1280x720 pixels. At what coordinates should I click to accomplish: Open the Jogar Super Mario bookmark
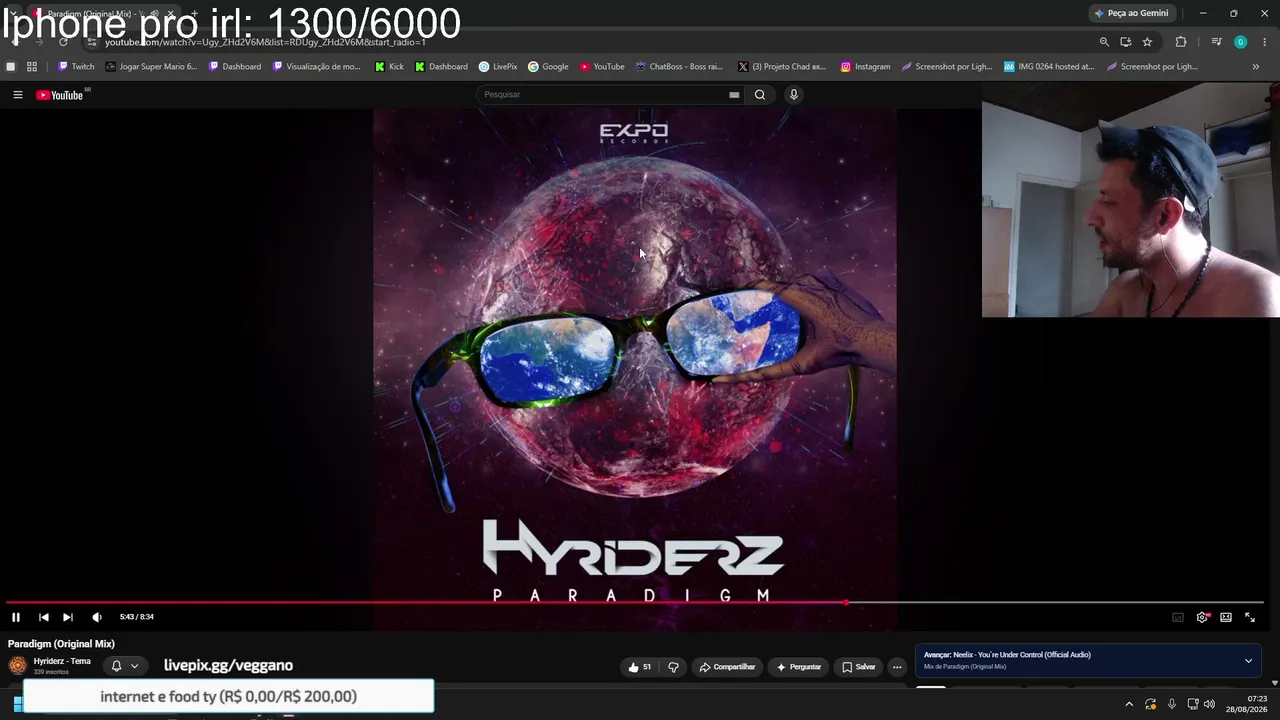(x=151, y=67)
